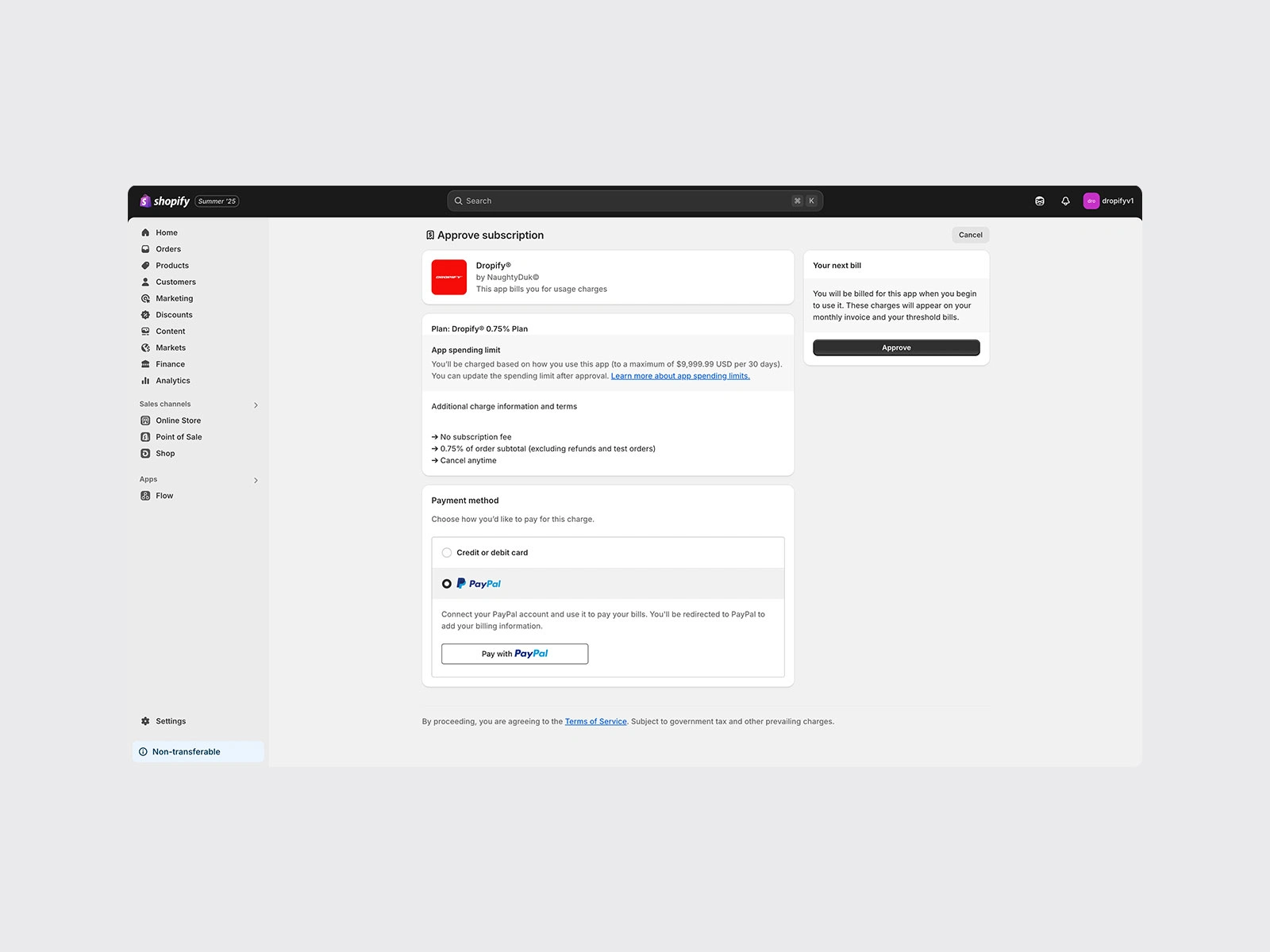Screen dimensions: 1270x952
Task: Open the Summer '25 edition badge
Action: 217,202
